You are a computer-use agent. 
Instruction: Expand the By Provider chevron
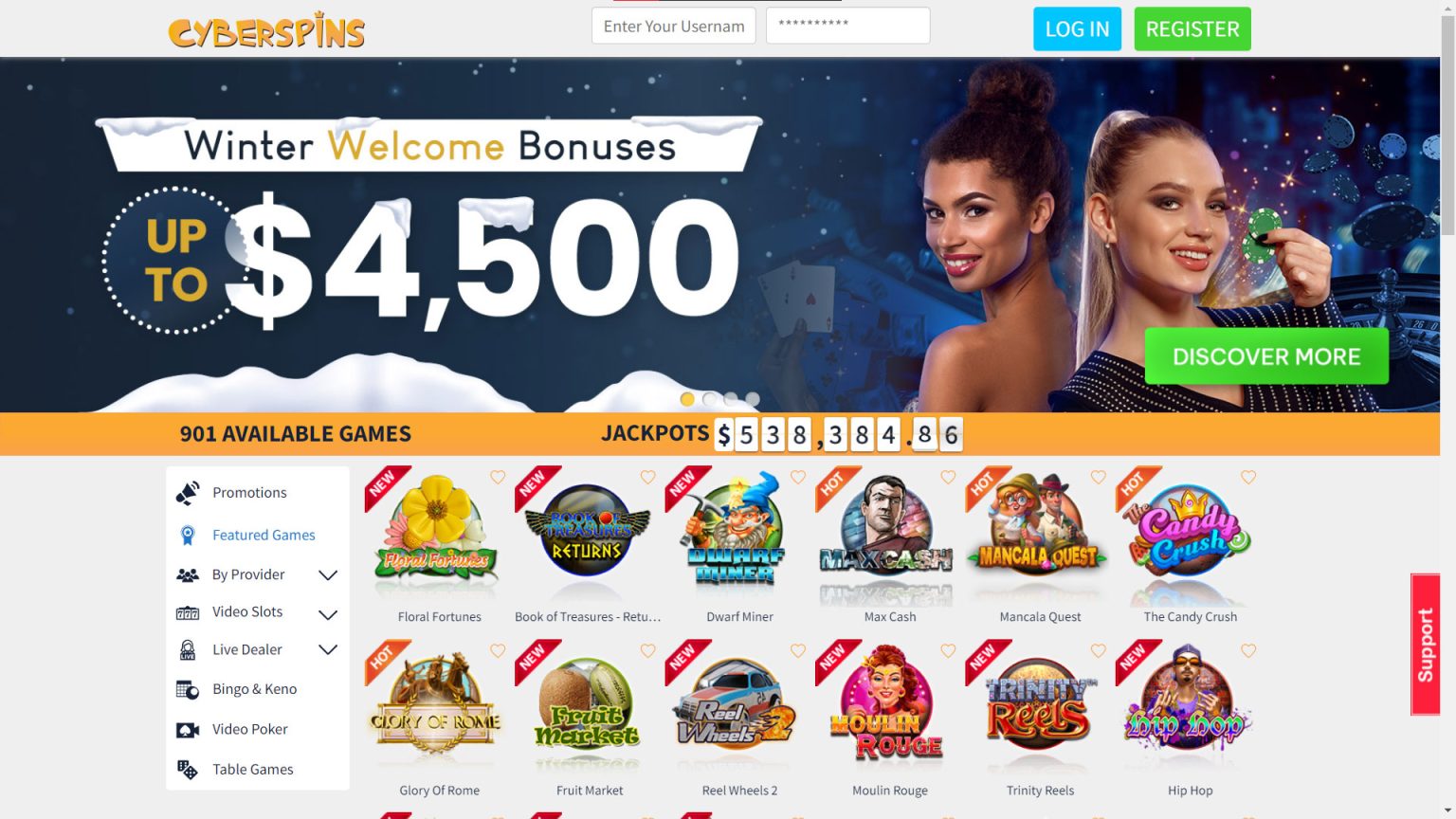click(x=328, y=575)
